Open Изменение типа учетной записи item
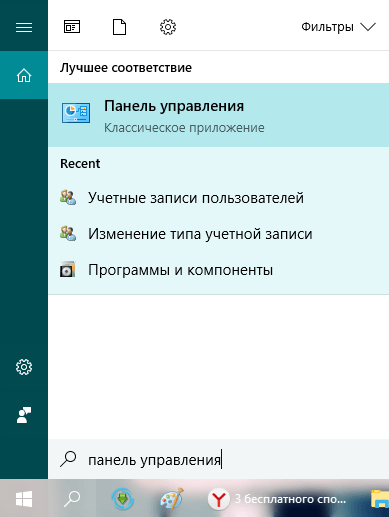This screenshot has width=389, height=517. (218, 234)
